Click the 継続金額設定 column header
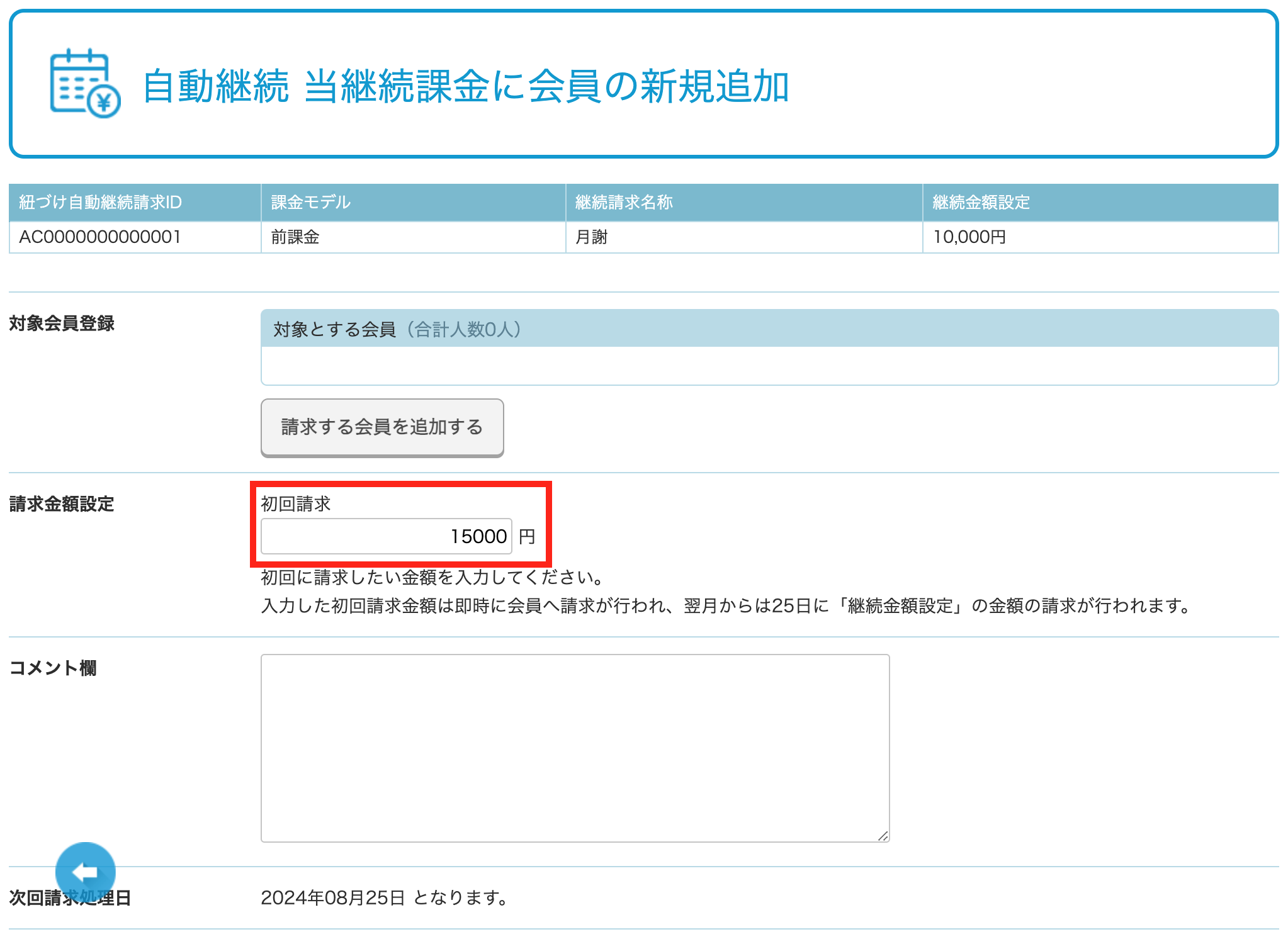The height and width of the screenshot is (939, 1288). point(1100,203)
